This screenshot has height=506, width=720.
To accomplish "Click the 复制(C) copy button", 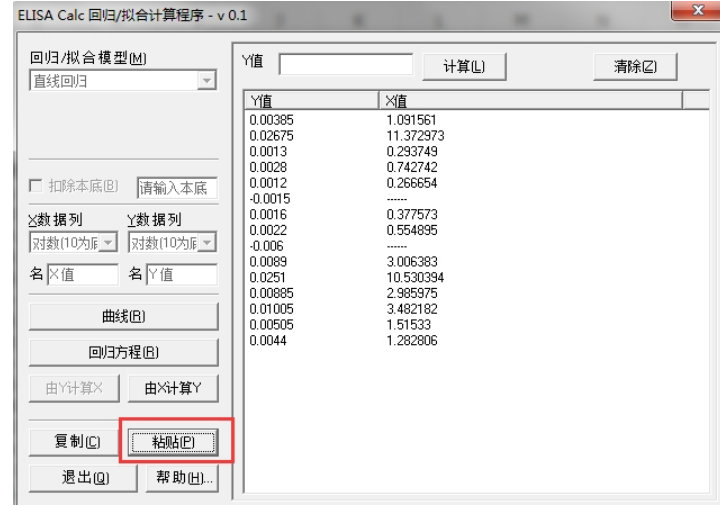I will (x=74, y=442).
